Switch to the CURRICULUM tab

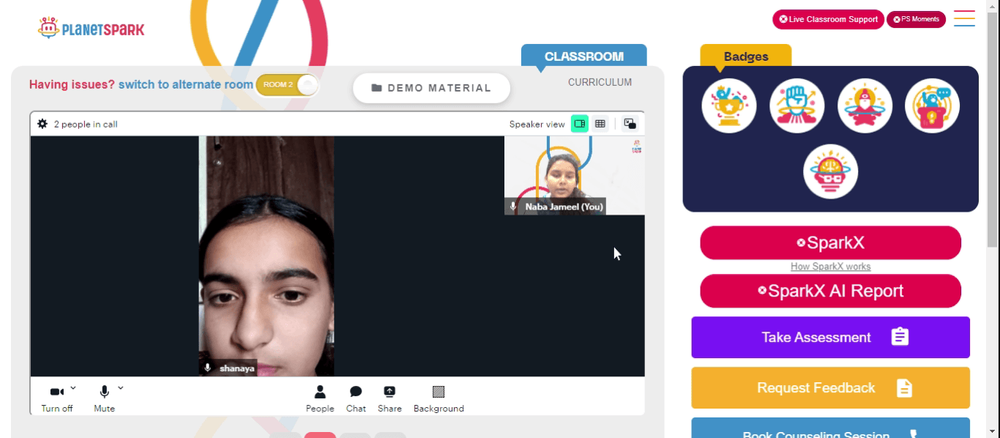[x=599, y=82]
